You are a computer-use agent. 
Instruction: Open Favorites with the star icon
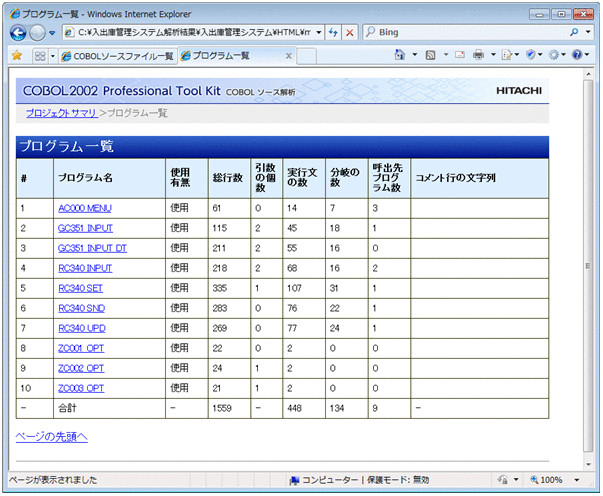tap(17, 56)
